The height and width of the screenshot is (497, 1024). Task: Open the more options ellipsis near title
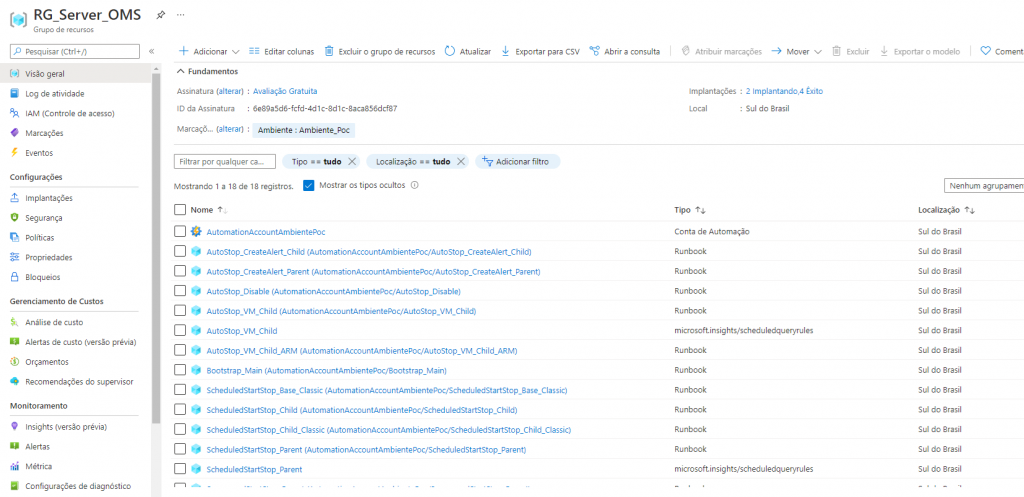181,14
